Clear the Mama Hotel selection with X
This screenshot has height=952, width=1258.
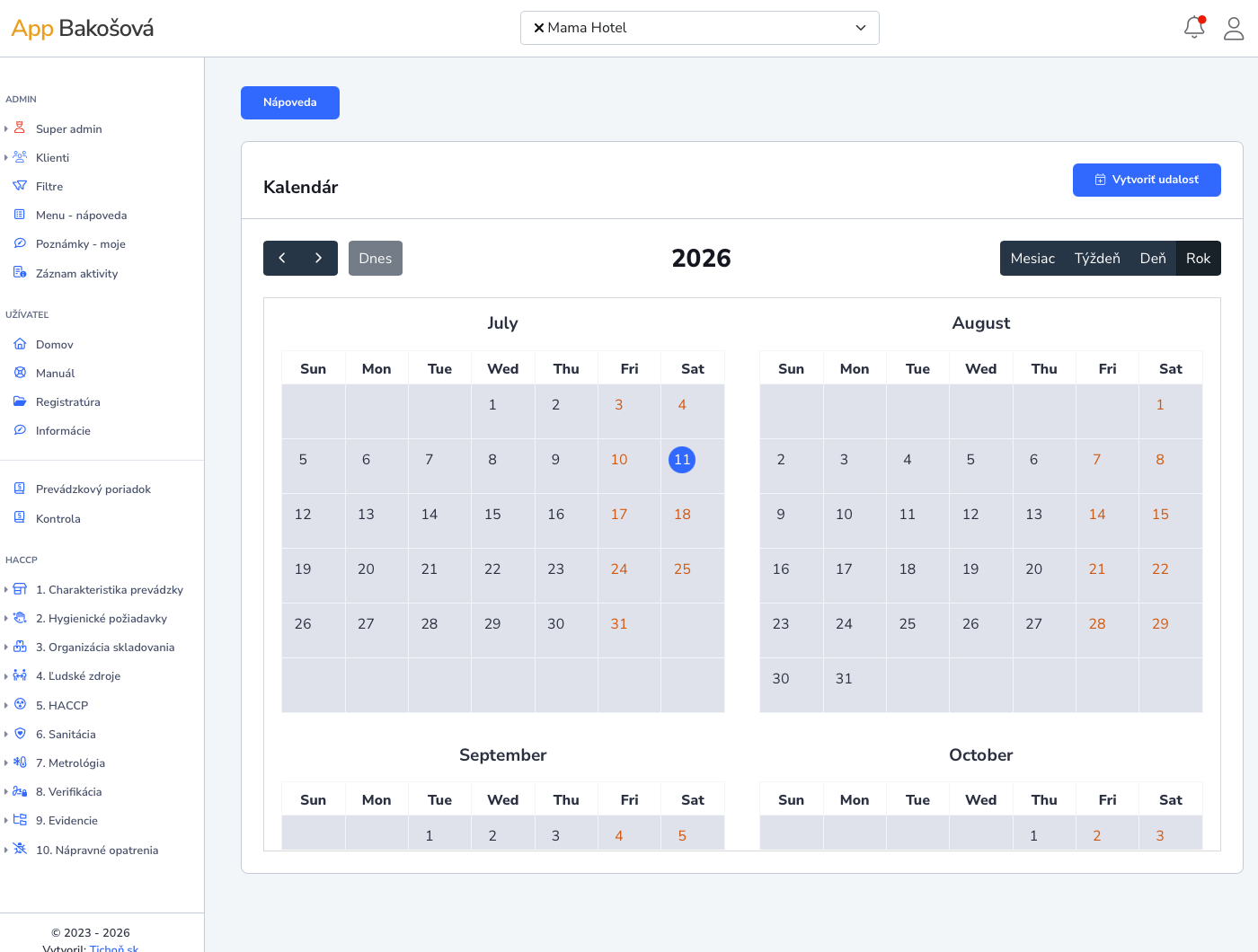(539, 28)
